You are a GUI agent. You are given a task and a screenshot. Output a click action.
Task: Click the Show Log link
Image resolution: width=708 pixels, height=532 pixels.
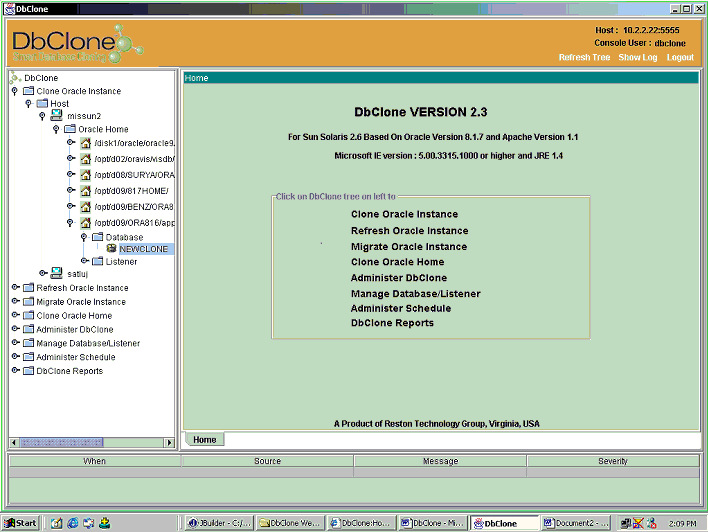point(638,57)
